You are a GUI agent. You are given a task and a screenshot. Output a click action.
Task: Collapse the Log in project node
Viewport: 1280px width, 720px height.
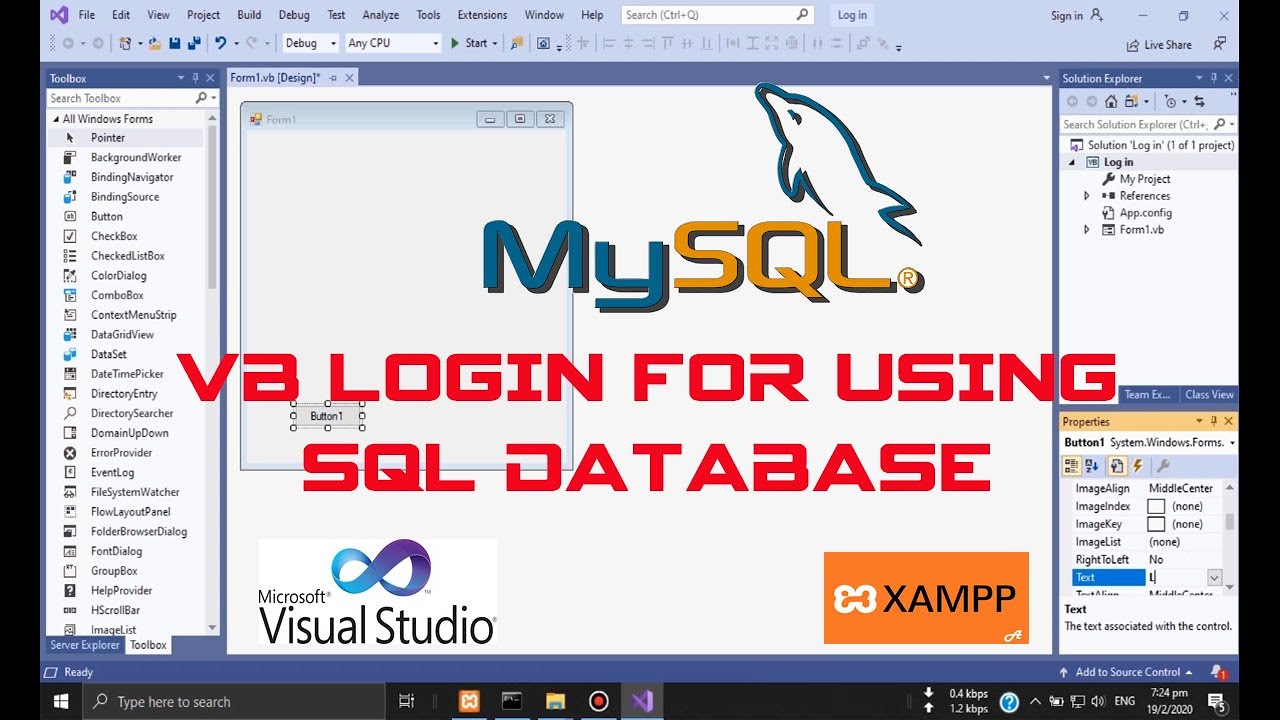point(1072,162)
